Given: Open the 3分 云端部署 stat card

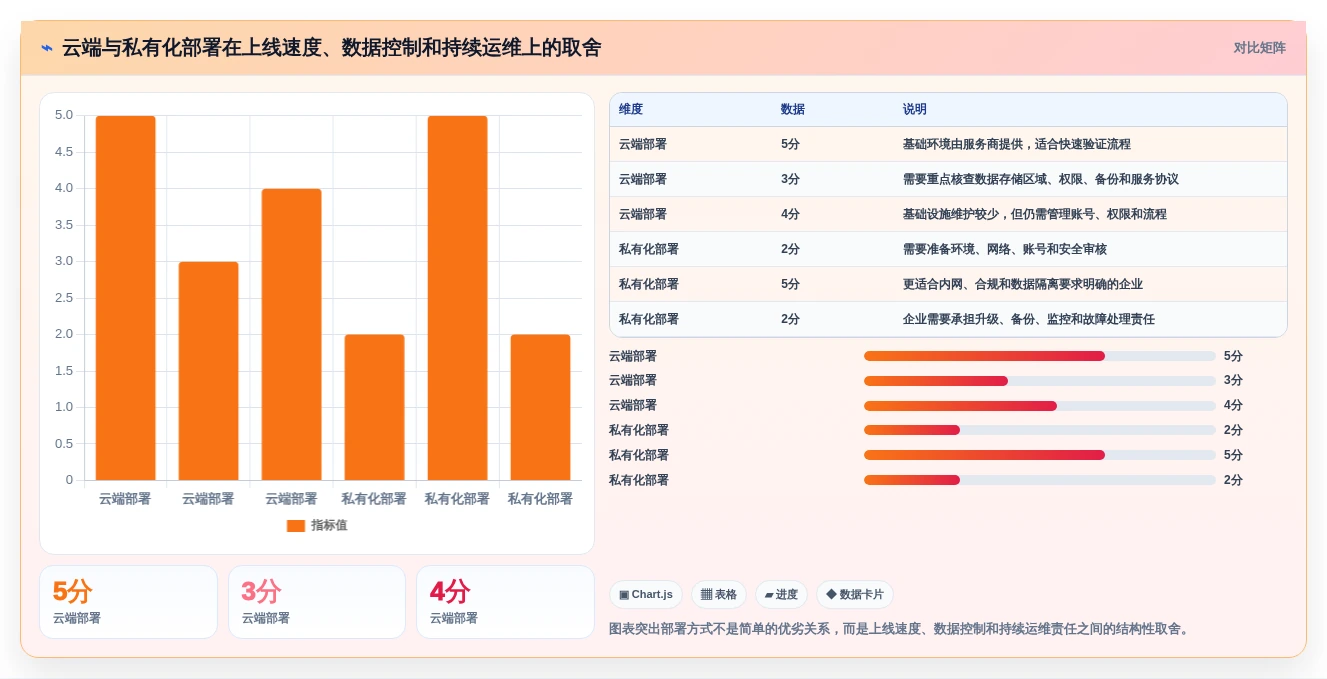Looking at the screenshot, I should 317,602.
